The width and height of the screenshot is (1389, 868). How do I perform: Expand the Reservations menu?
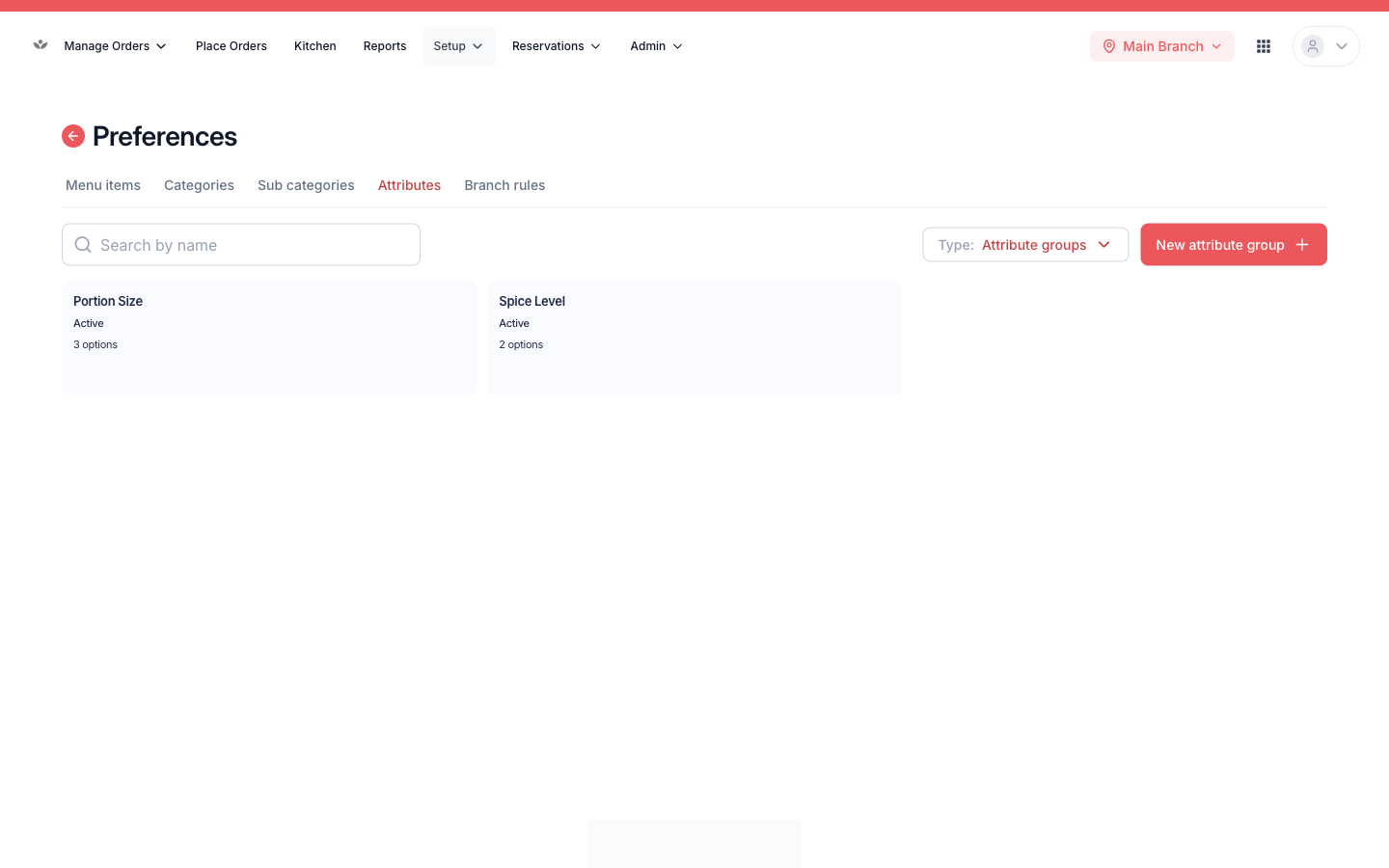(557, 46)
